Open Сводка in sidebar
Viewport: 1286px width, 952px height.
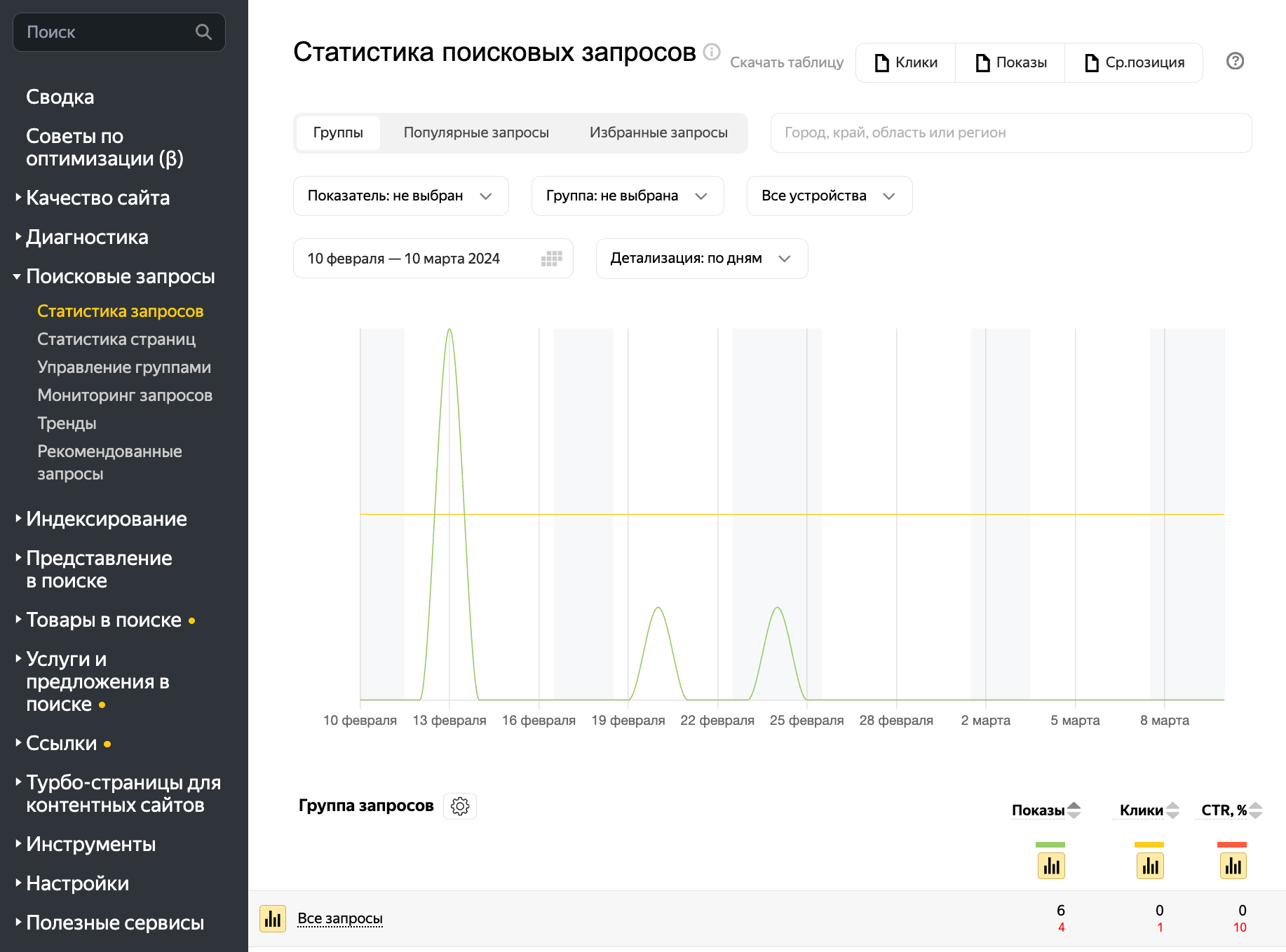pos(60,97)
